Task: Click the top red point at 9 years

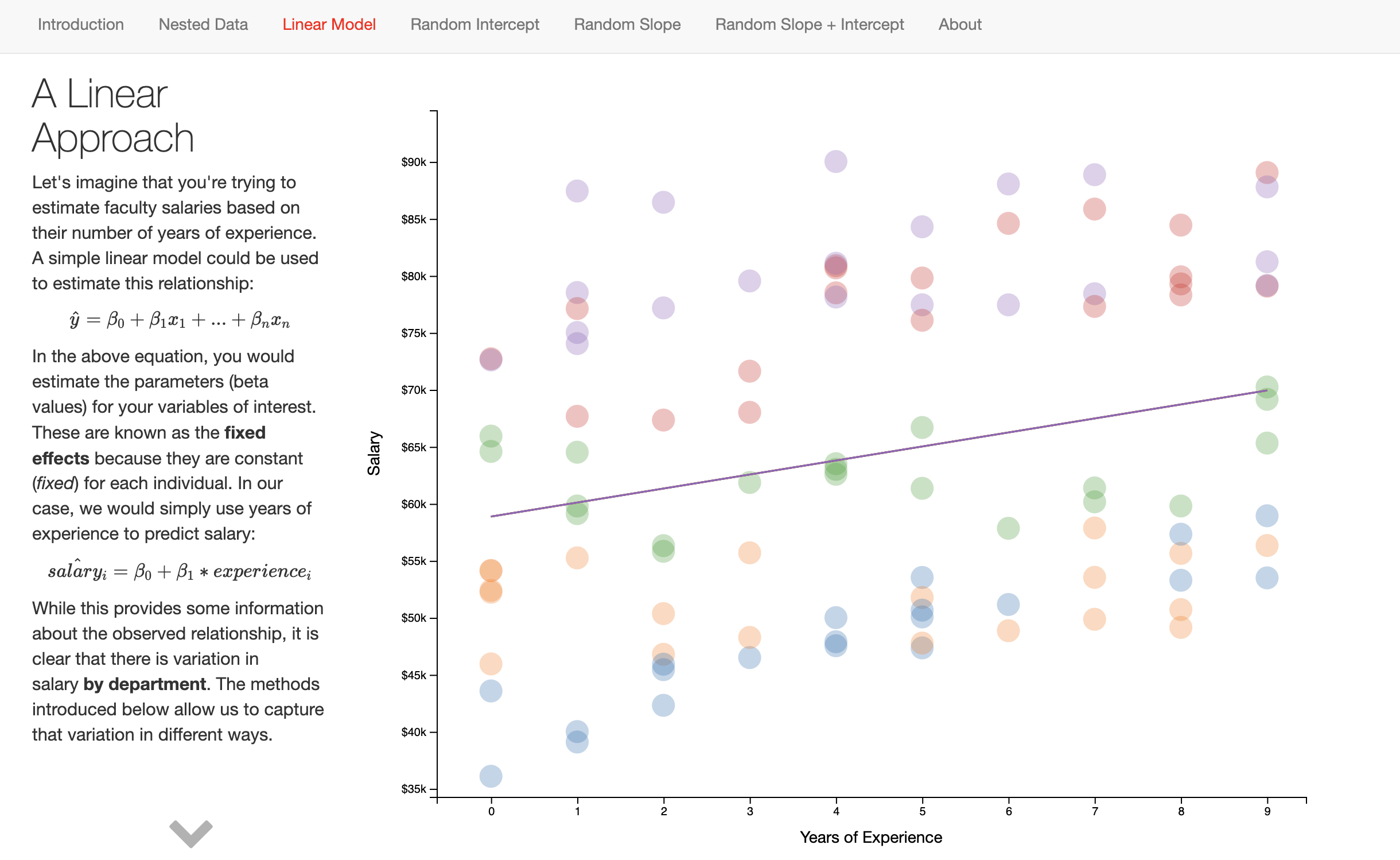Action: click(1266, 172)
